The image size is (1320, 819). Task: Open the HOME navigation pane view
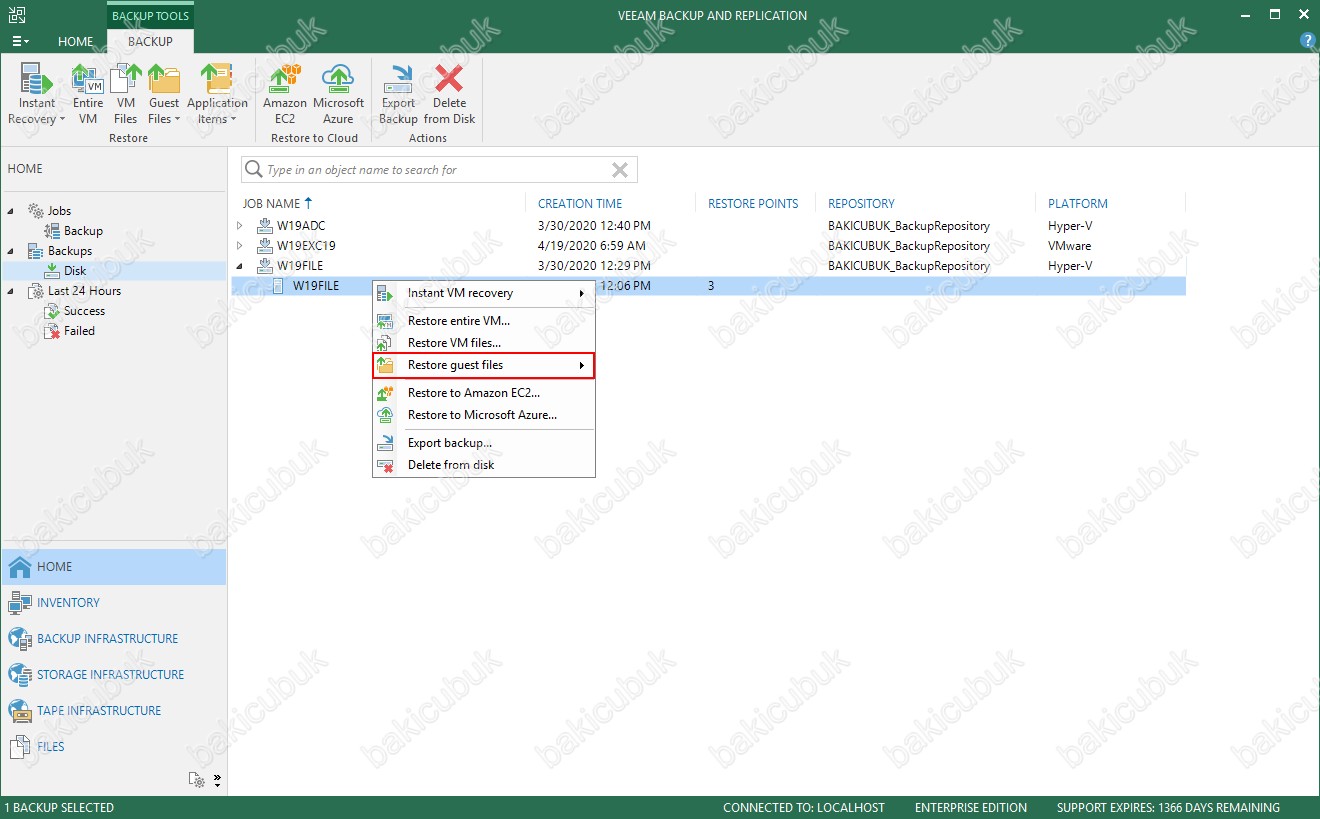coord(113,567)
